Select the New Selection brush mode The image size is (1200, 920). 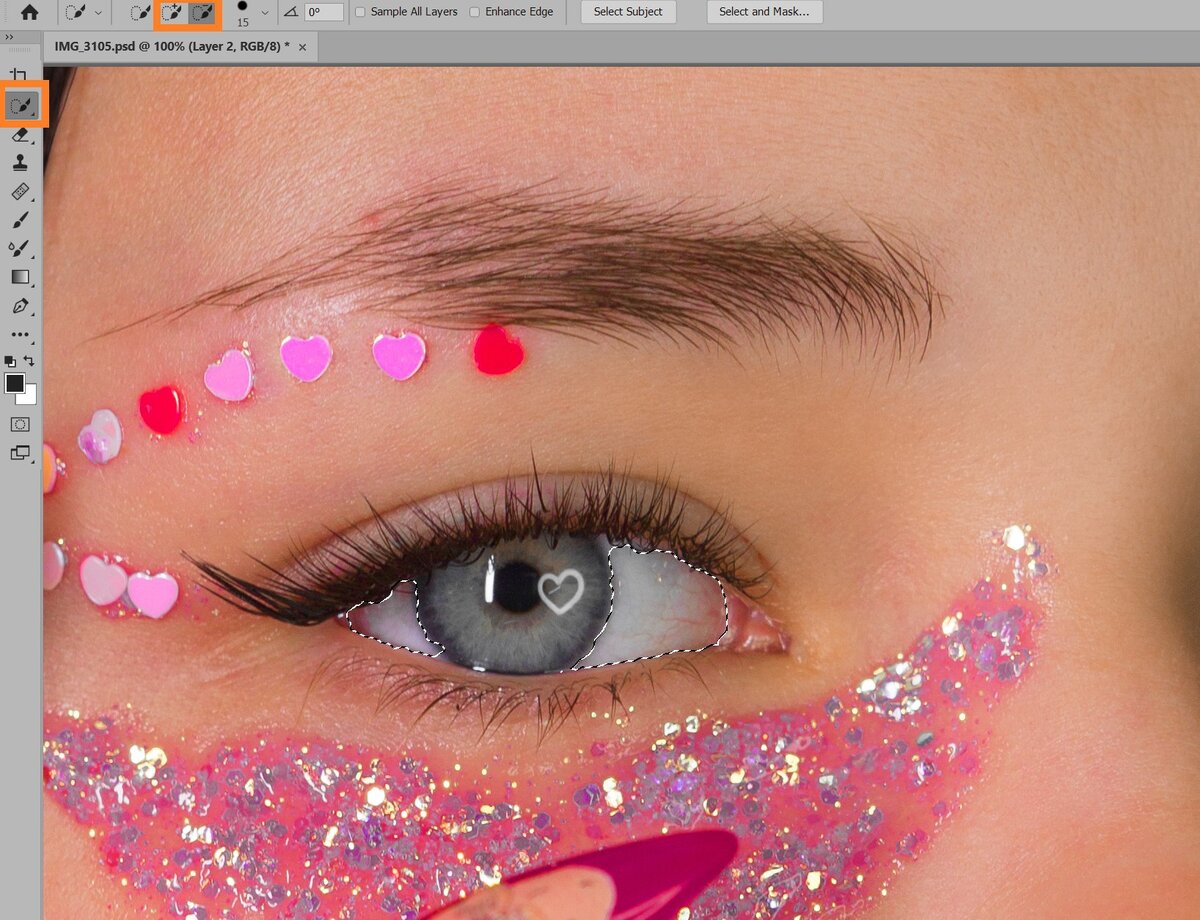click(x=142, y=13)
